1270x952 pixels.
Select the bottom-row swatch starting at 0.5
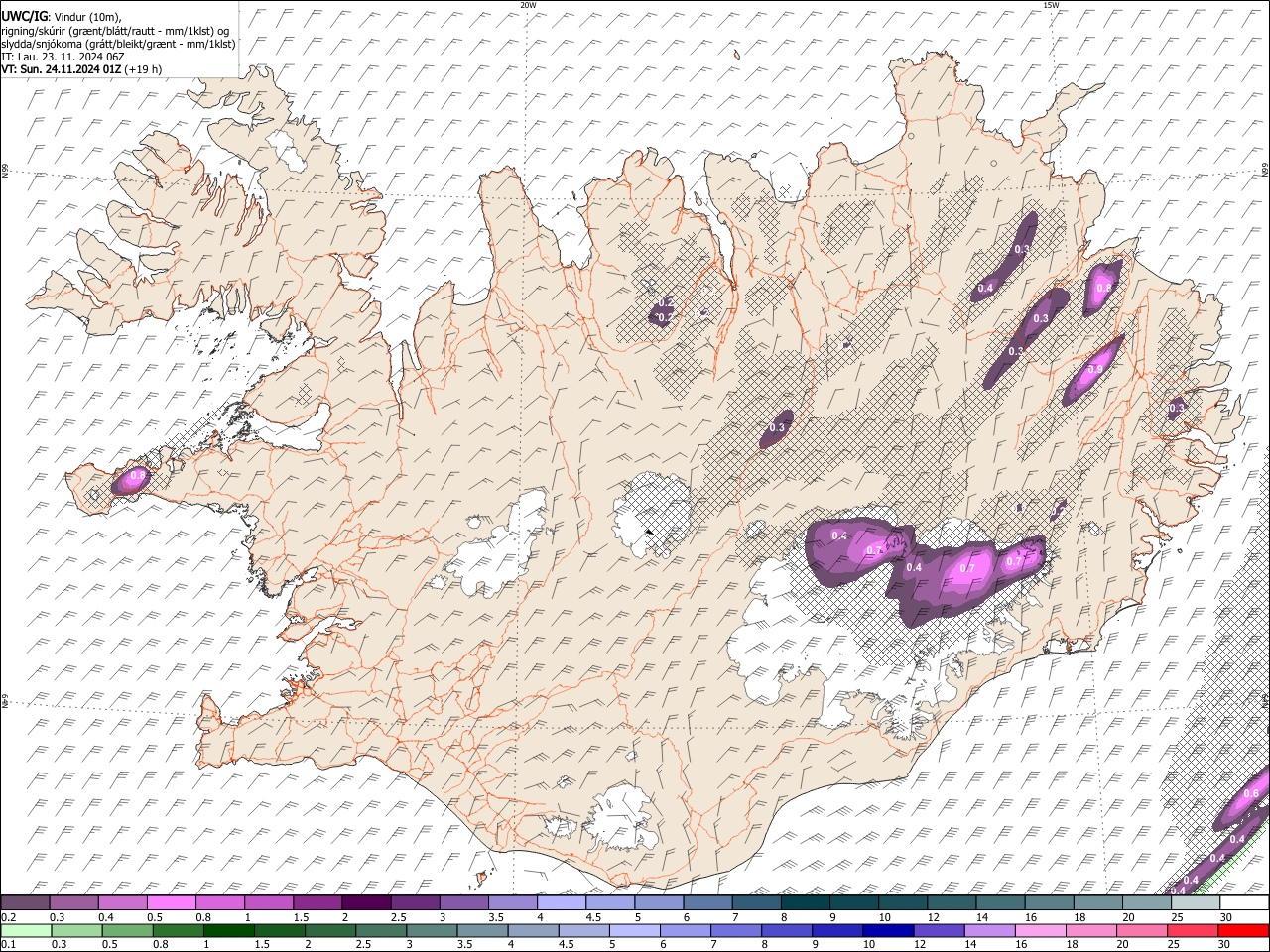click(x=126, y=930)
